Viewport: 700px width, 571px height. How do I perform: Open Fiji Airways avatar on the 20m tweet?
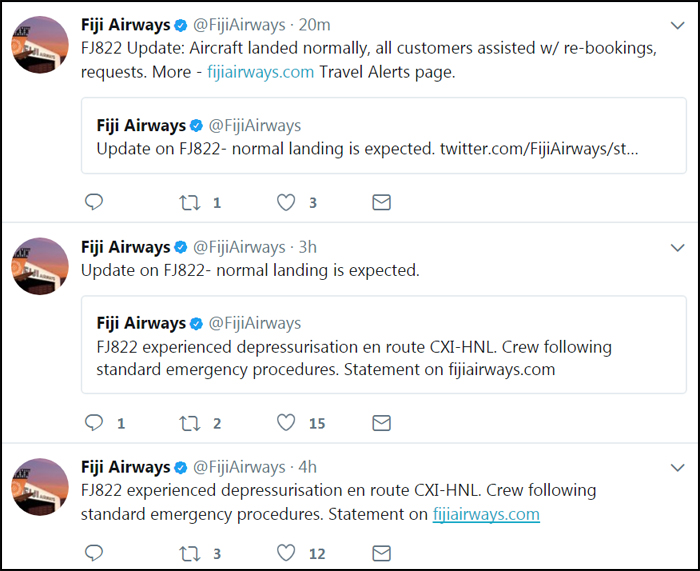pyautogui.click(x=39, y=46)
